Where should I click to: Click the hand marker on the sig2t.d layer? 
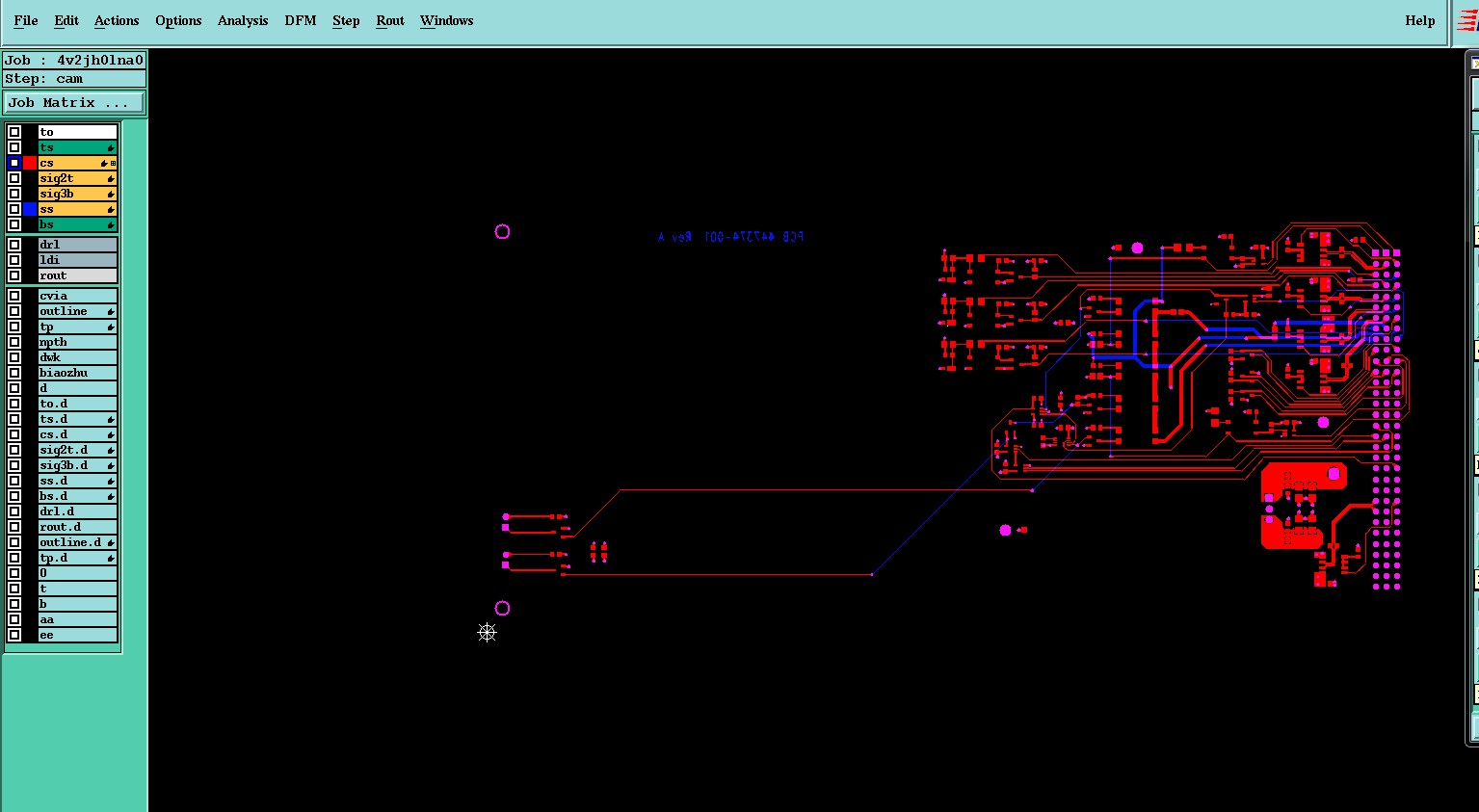coord(111,450)
